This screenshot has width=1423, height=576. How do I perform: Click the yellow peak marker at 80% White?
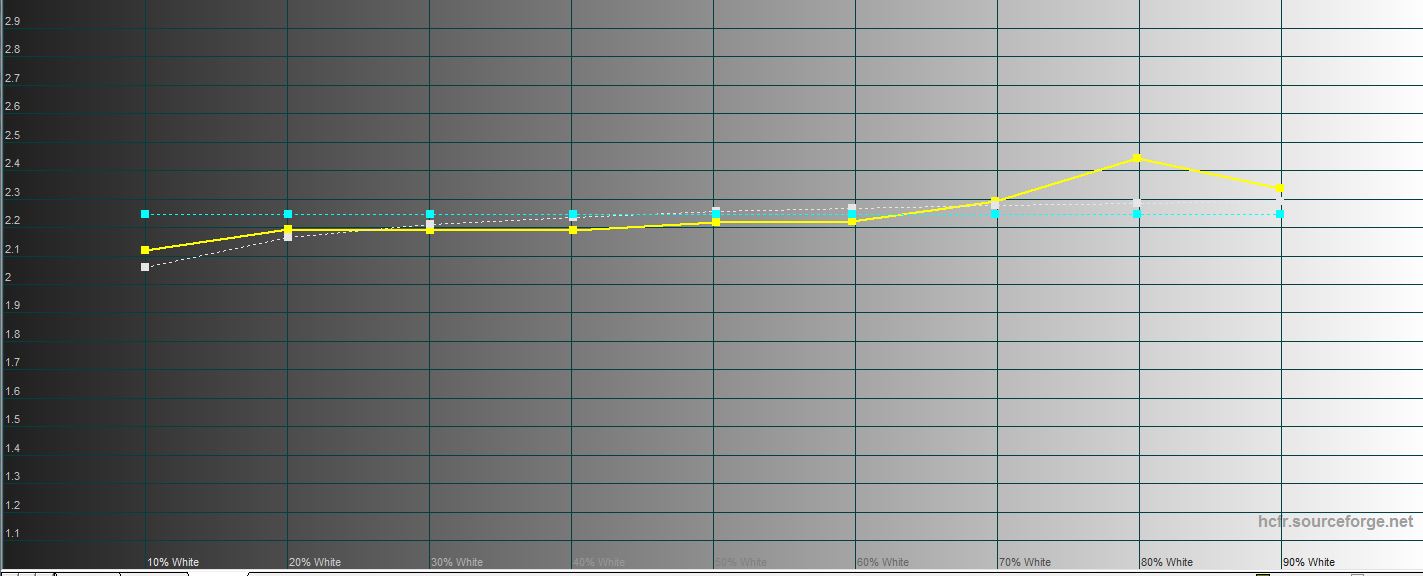(1137, 158)
